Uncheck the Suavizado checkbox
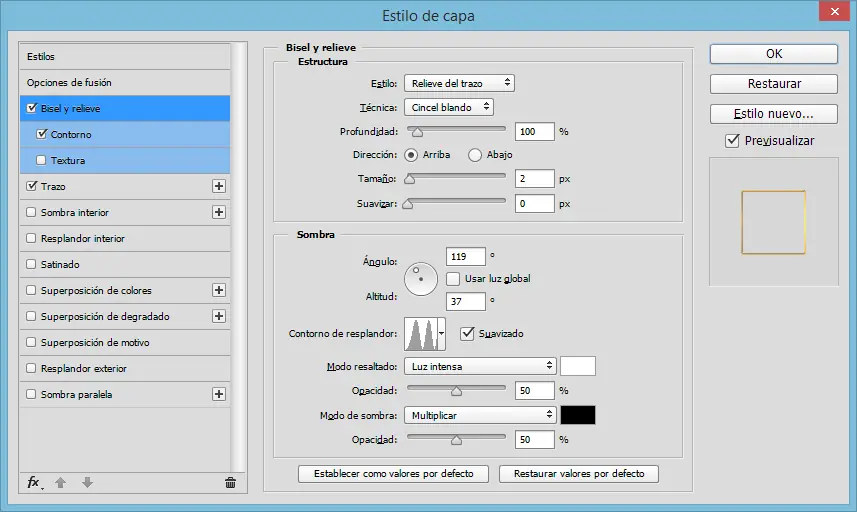Viewport: 857px width, 512px height. (467, 333)
